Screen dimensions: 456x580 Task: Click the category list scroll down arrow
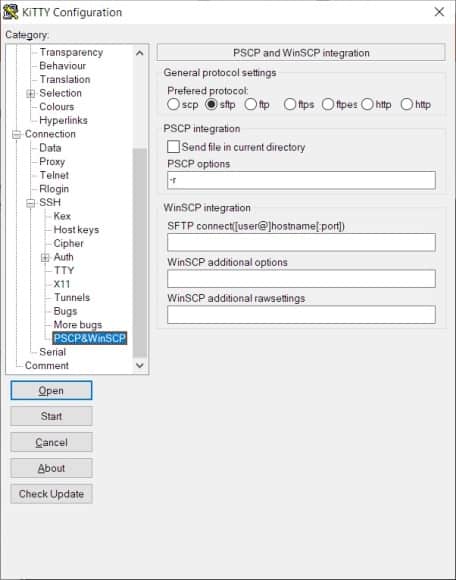click(x=140, y=365)
